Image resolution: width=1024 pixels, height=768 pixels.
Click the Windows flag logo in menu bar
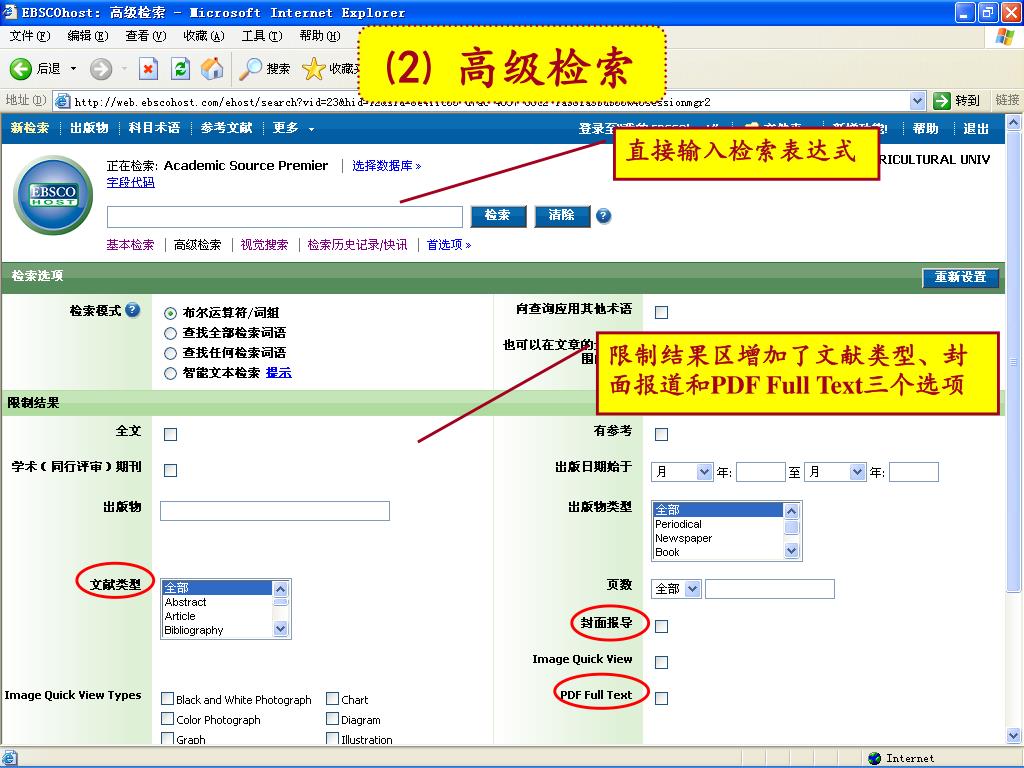[1004, 37]
